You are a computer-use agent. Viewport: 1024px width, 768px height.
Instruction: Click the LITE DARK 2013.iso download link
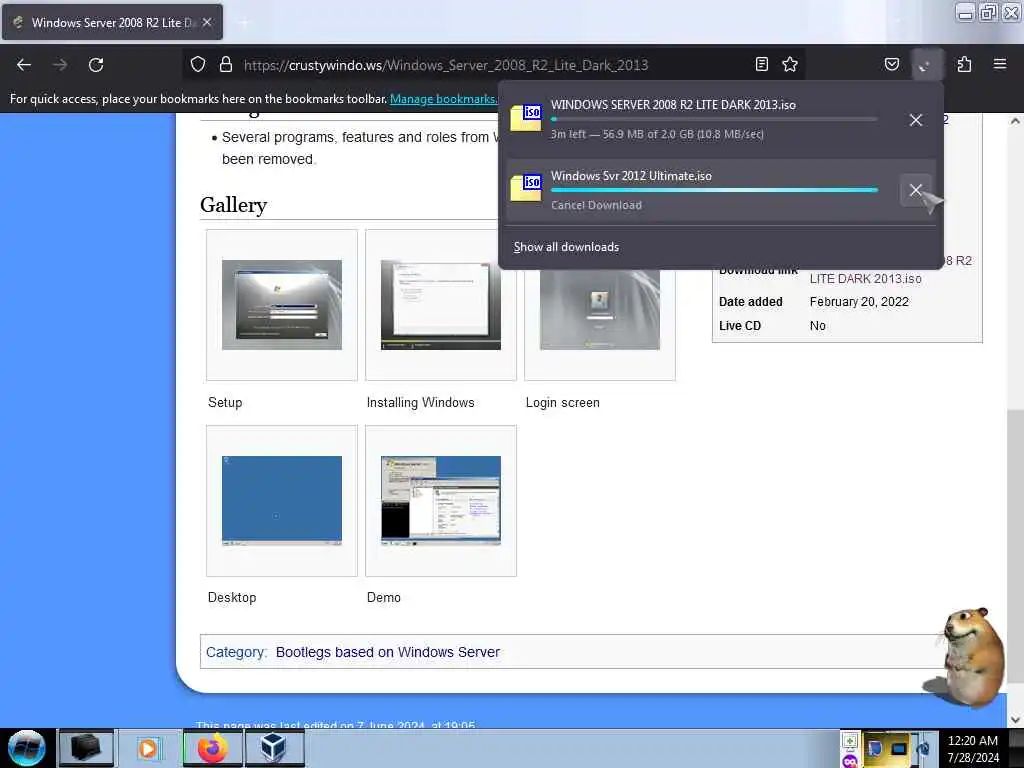point(865,279)
